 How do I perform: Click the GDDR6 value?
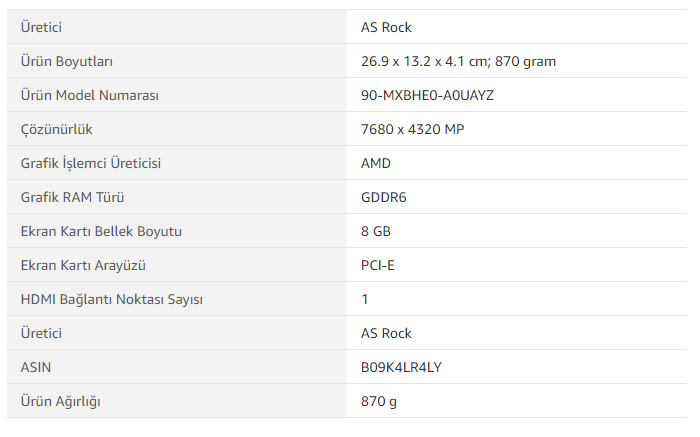click(x=383, y=197)
